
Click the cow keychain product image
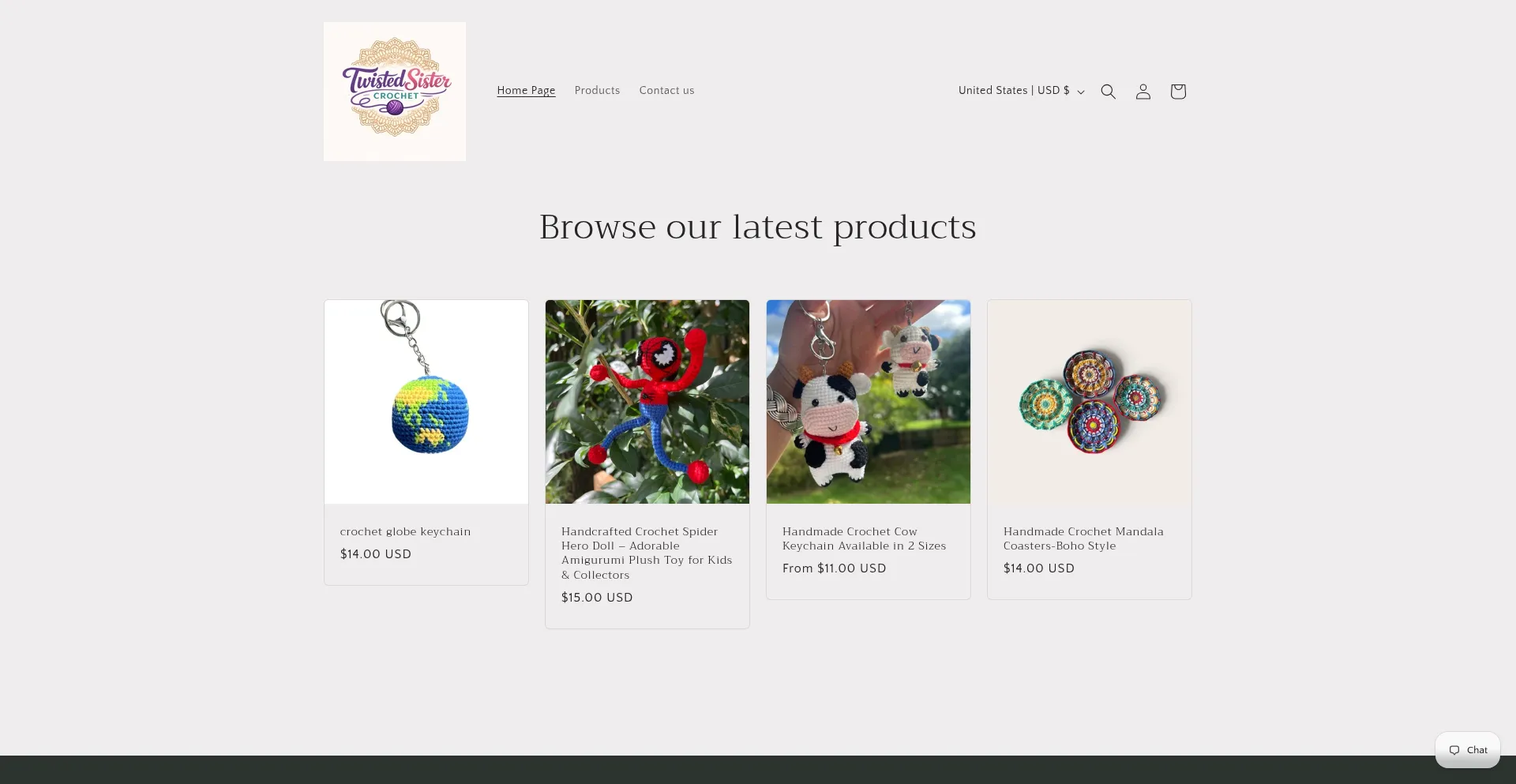(x=869, y=402)
